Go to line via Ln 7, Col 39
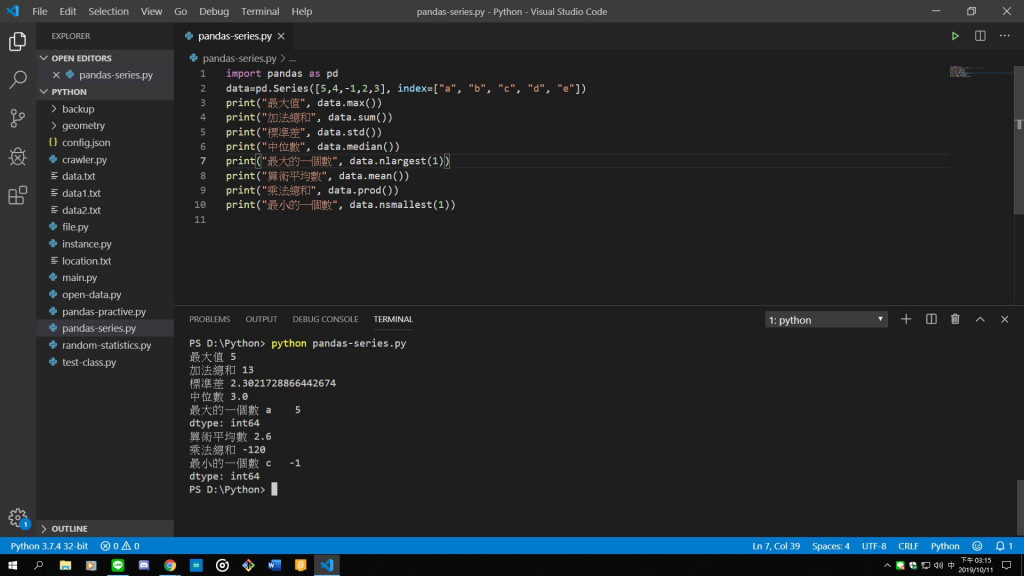Screen dimensions: 1024x576 (776, 546)
